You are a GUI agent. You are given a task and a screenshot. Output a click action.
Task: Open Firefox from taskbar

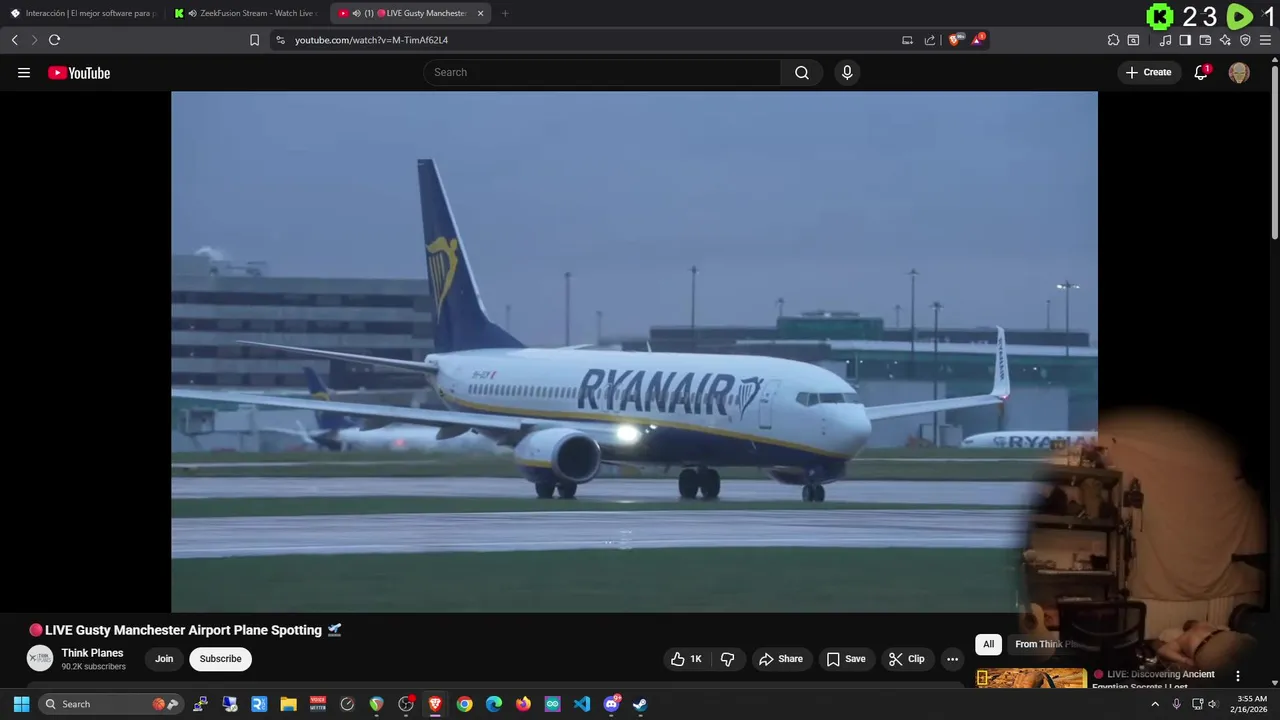pos(523,704)
